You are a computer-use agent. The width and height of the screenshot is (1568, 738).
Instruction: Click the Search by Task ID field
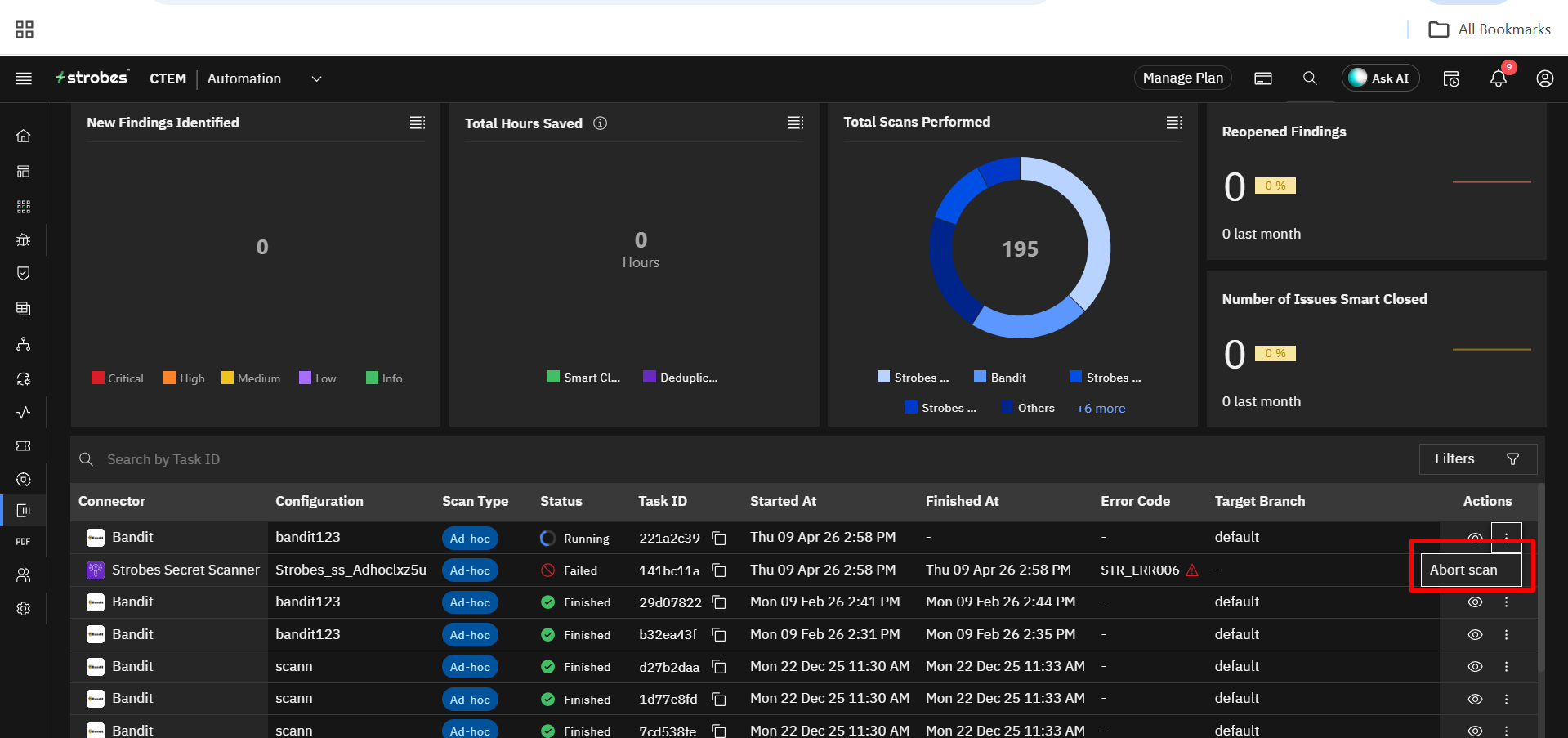point(163,459)
